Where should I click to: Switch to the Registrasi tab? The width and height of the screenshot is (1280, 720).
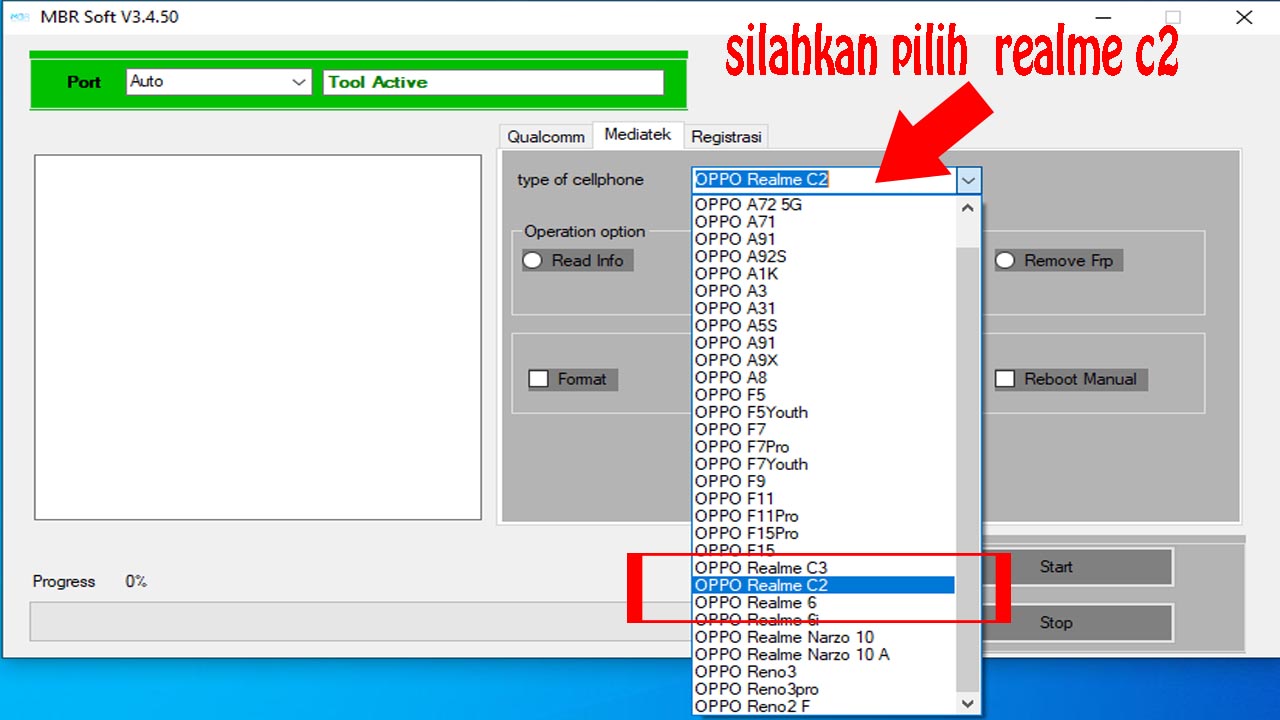[x=727, y=136]
